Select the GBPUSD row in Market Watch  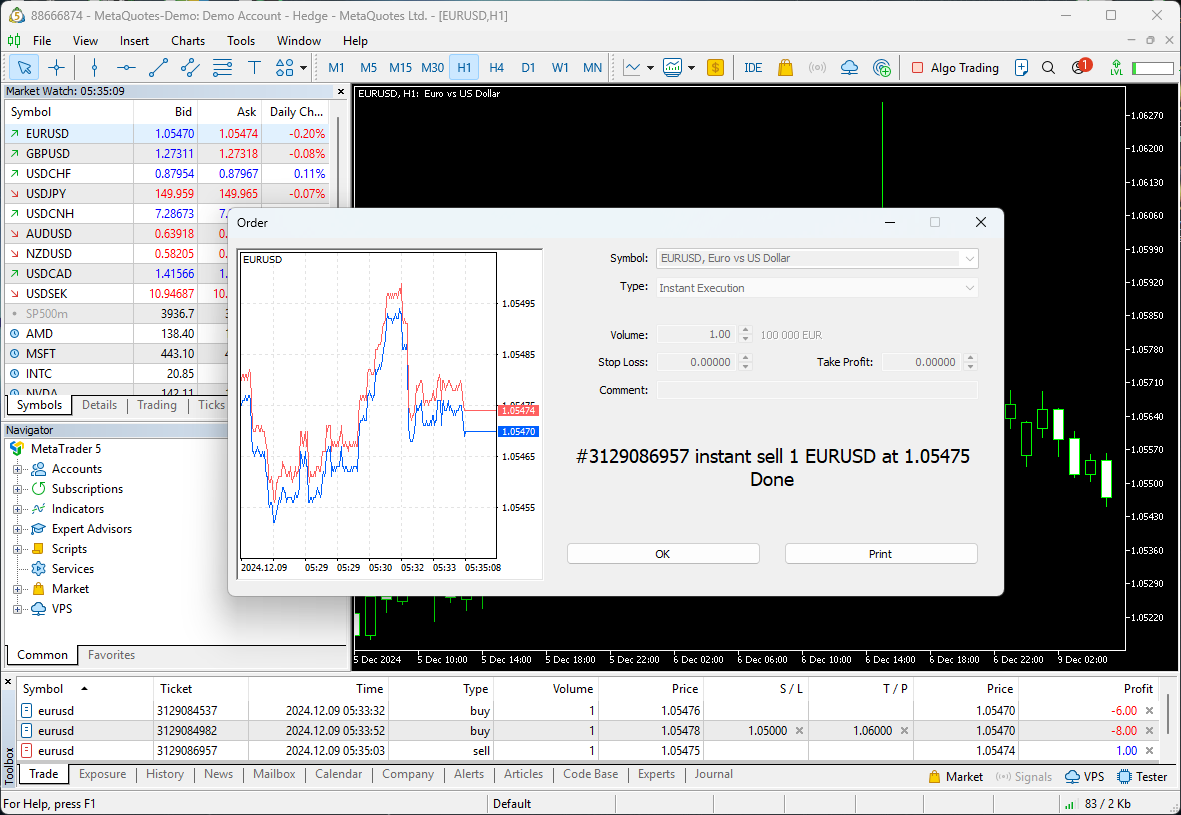click(166, 154)
